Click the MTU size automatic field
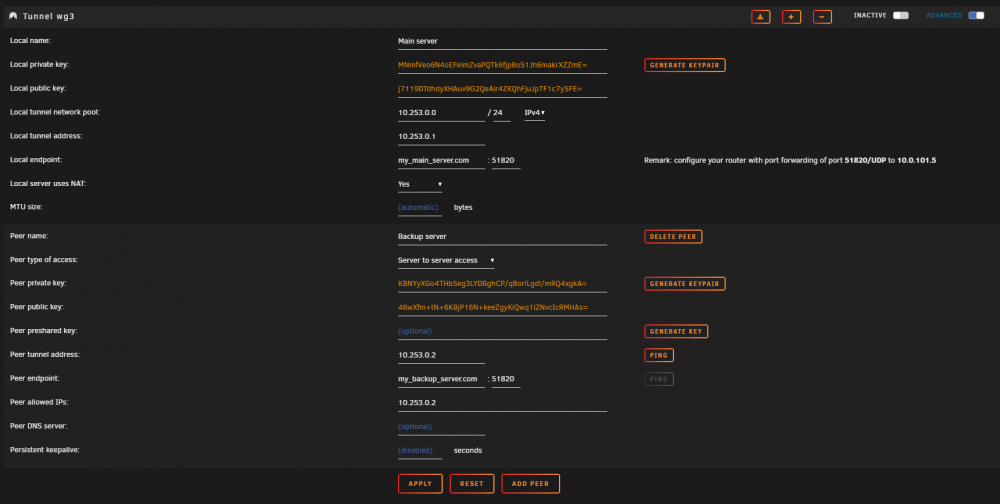The image size is (1000, 504). [420, 208]
